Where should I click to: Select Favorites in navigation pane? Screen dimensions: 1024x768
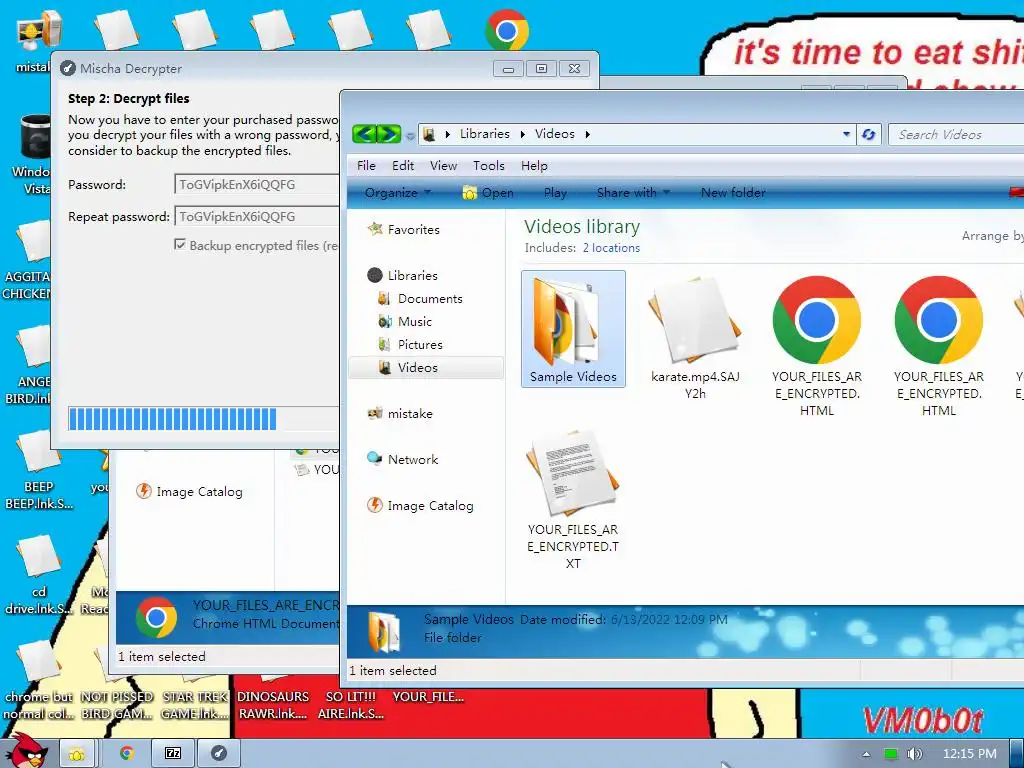404,229
